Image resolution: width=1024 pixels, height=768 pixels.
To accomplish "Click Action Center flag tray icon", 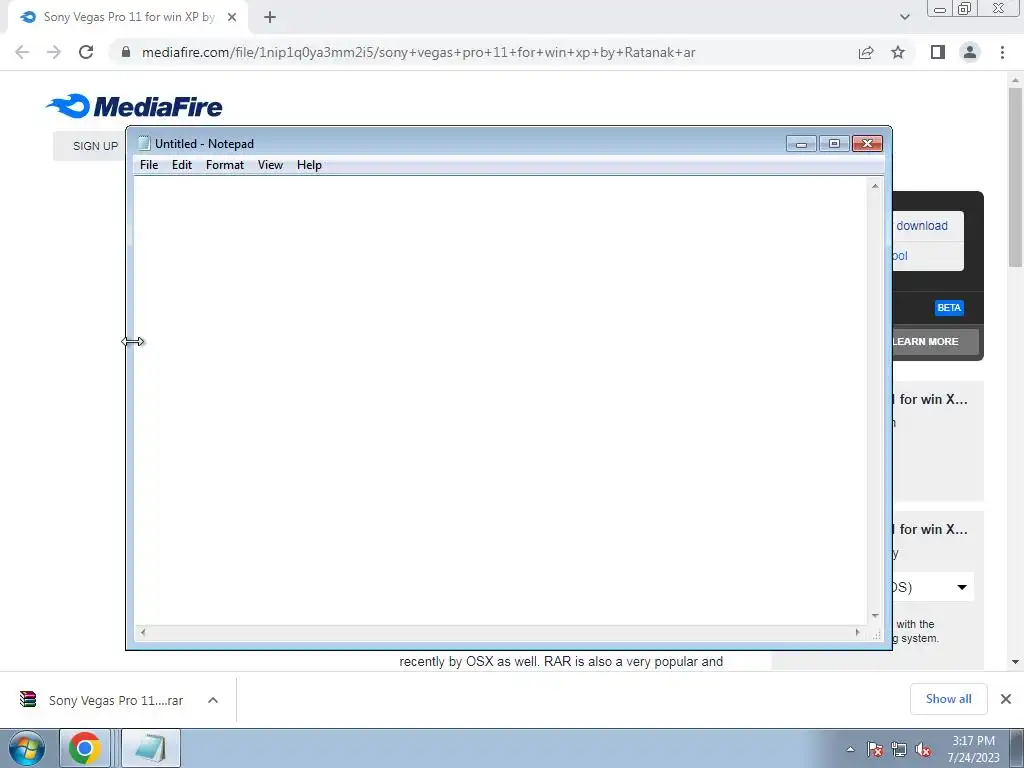I will click(874, 749).
